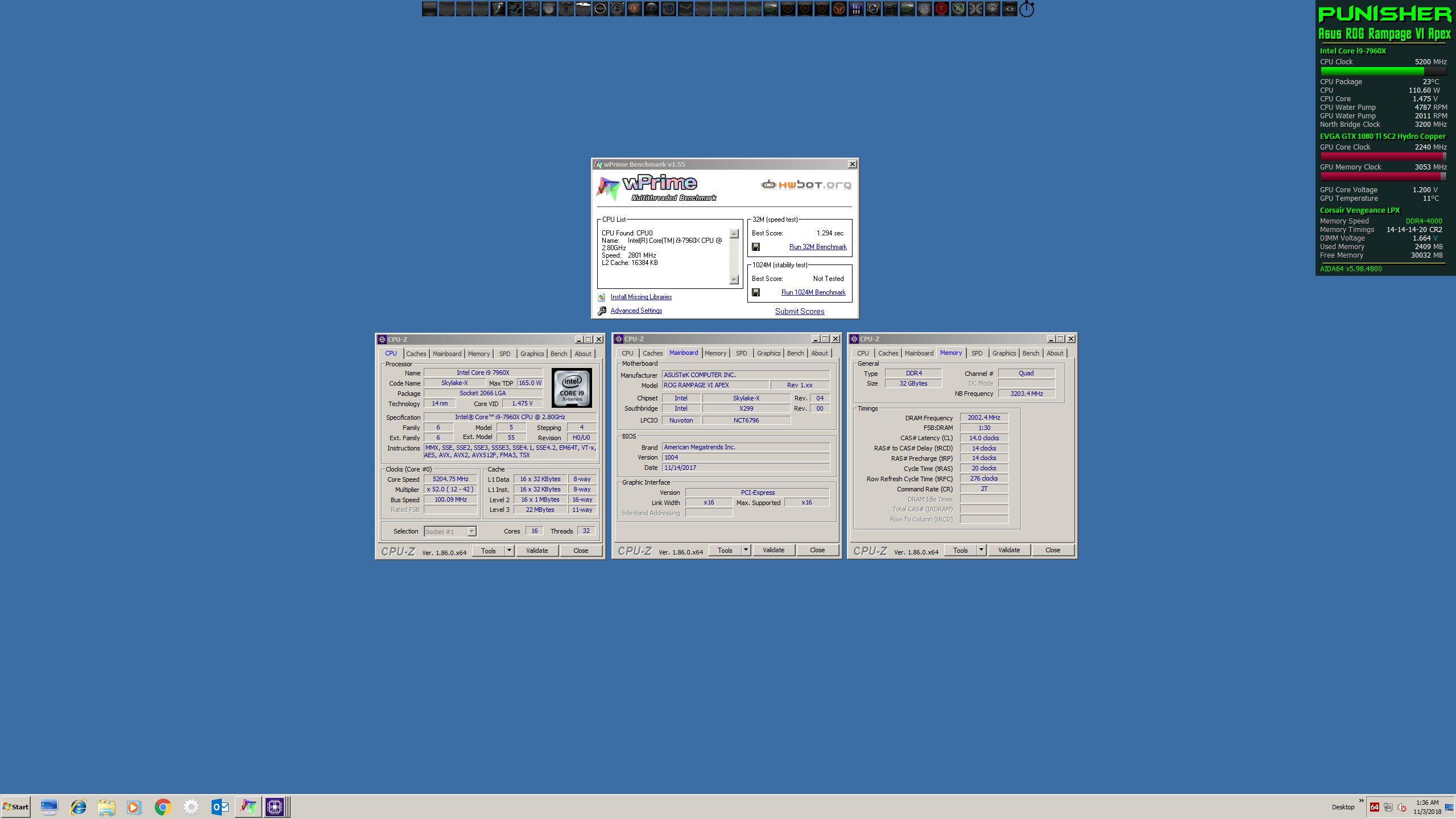Open Windows Explorer folder icon on taskbar
The width and height of the screenshot is (1456, 819).
click(106, 806)
